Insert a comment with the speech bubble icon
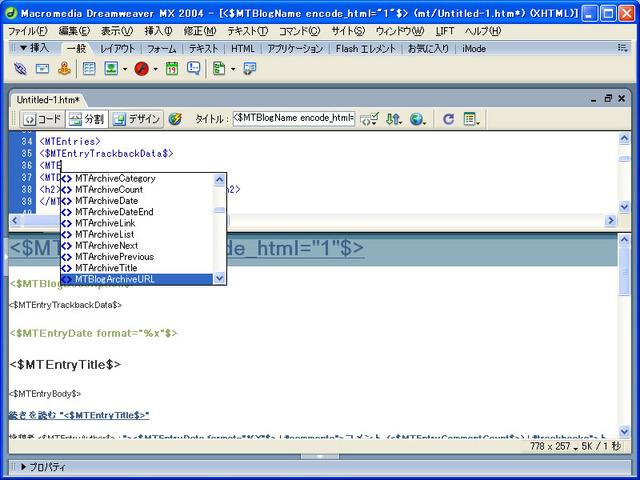Image resolution: width=640 pixels, height=480 pixels. click(193, 69)
